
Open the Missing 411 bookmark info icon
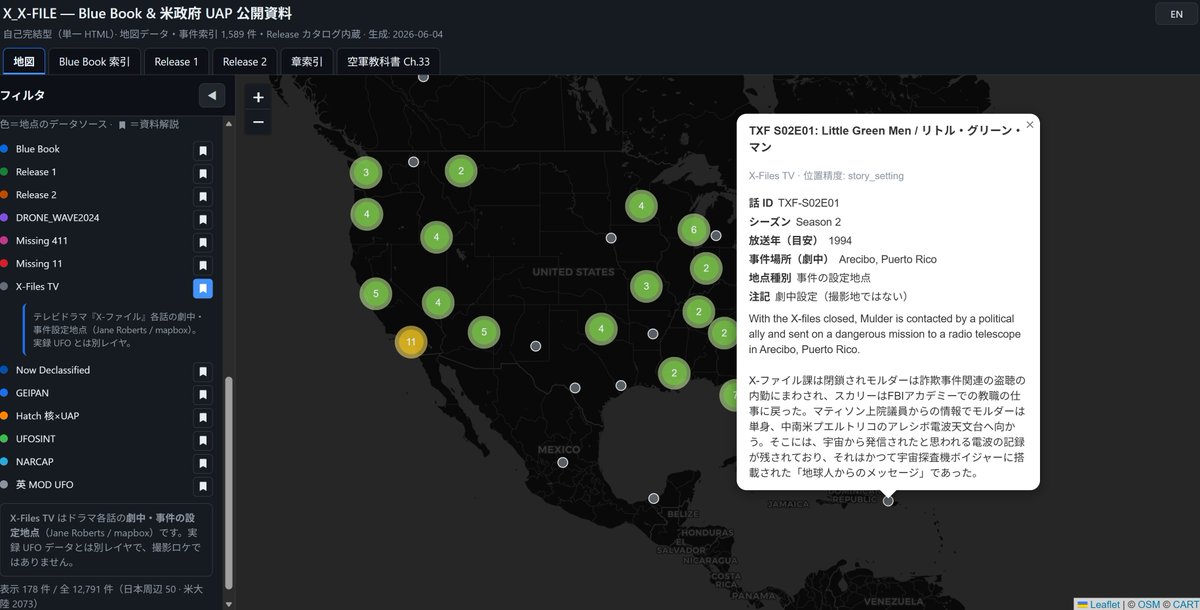(x=203, y=242)
